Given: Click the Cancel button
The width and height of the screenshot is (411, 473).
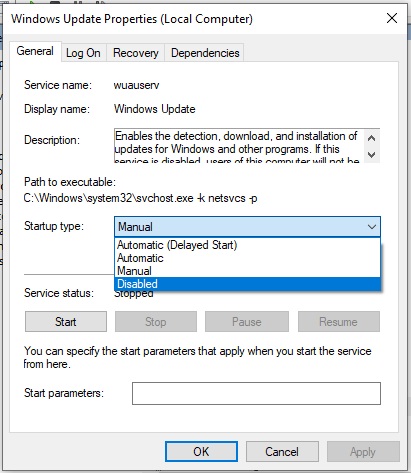Looking at the screenshot, I should (282, 452).
